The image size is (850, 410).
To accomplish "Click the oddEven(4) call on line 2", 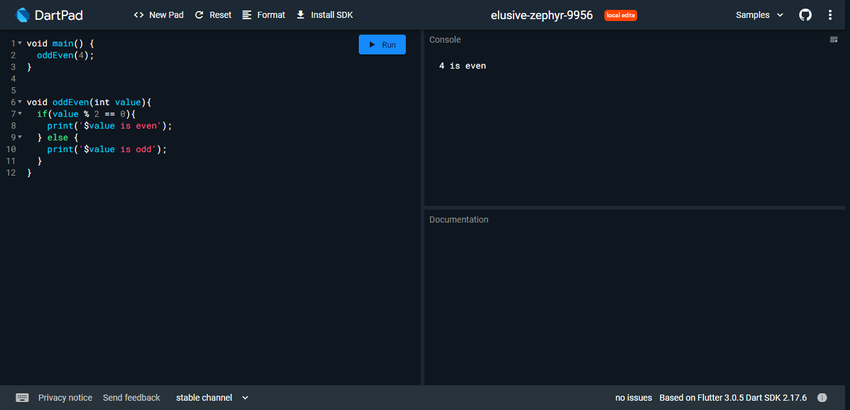I will tap(65, 55).
